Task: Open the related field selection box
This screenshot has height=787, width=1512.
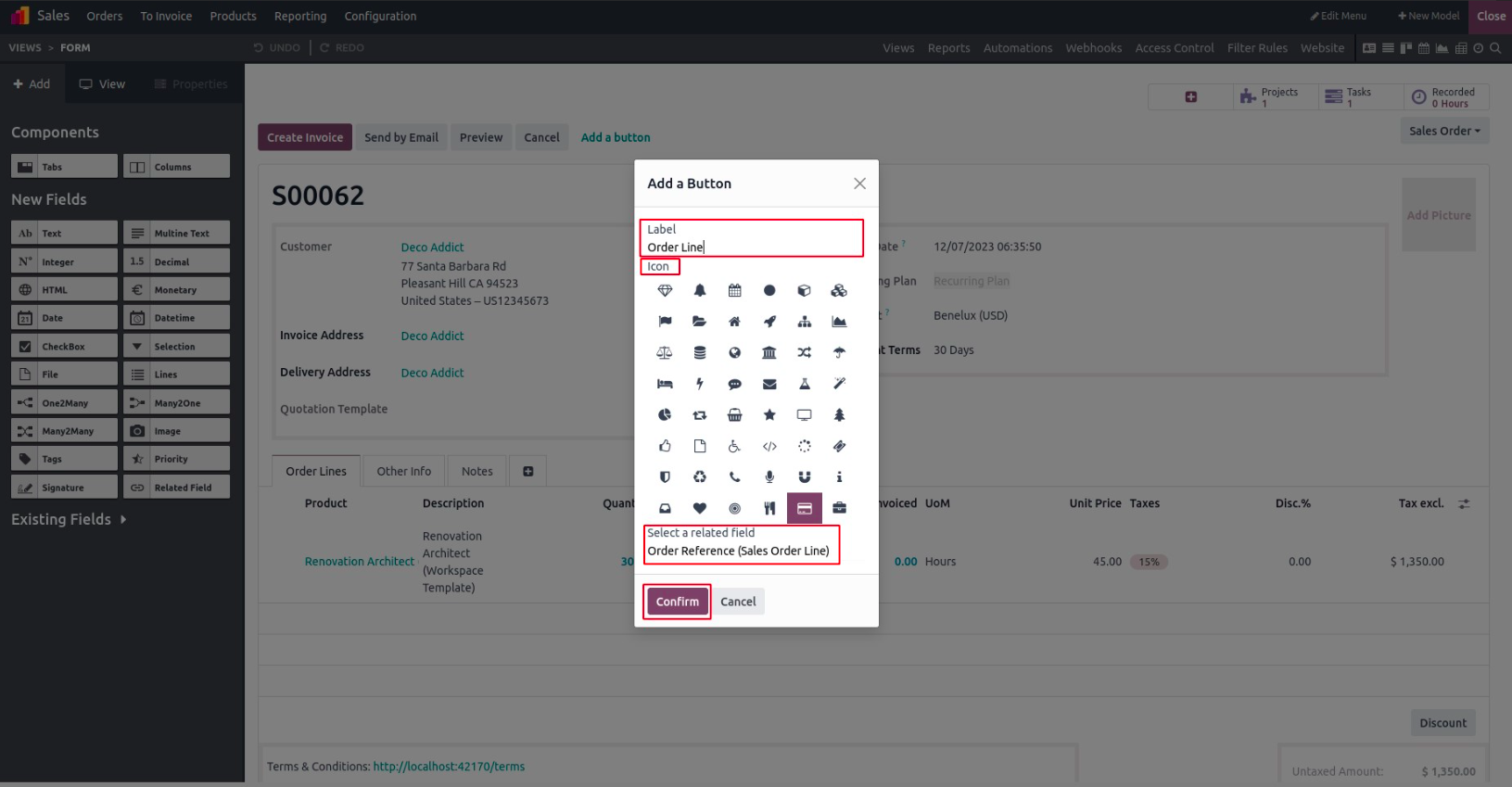Action: (x=742, y=551)
